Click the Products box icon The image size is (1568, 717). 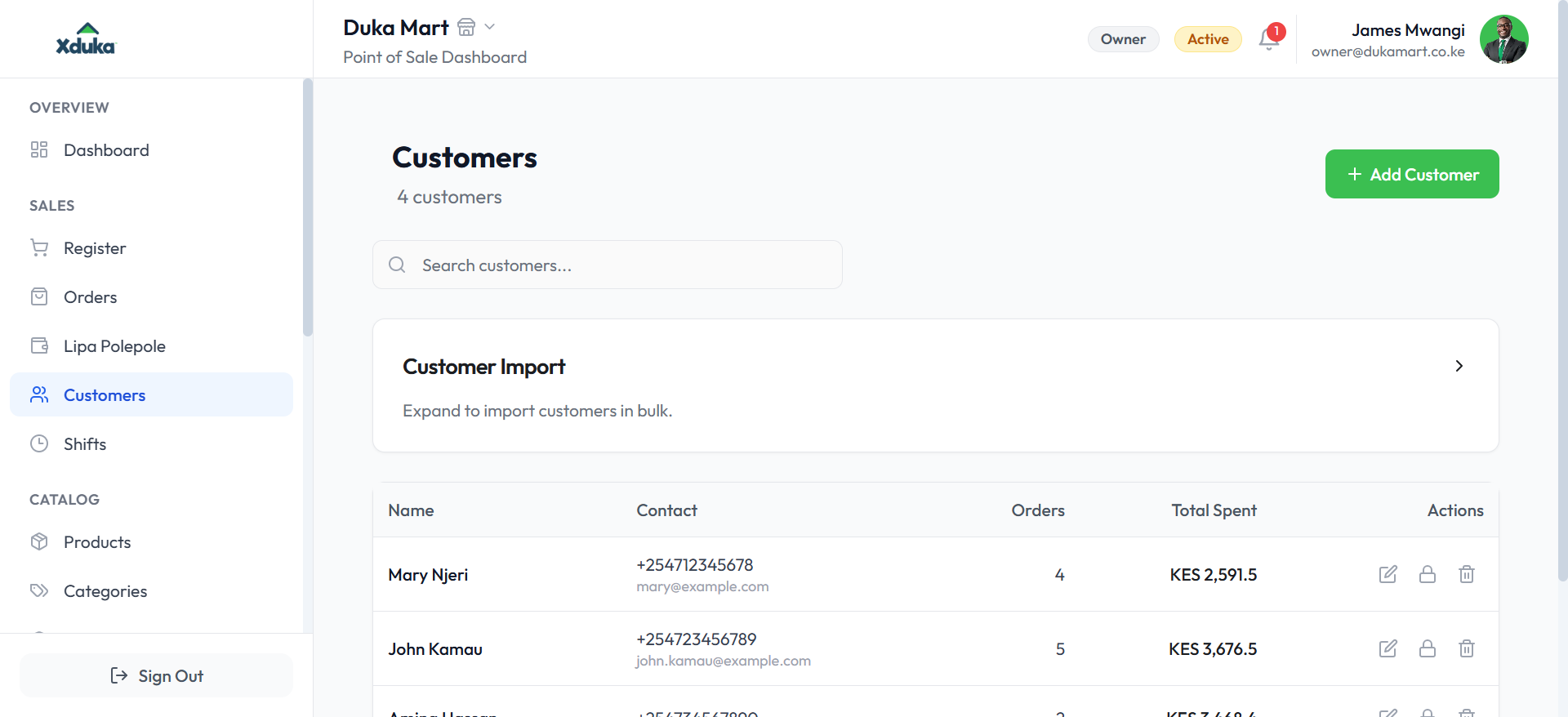[x=39, y=541]
